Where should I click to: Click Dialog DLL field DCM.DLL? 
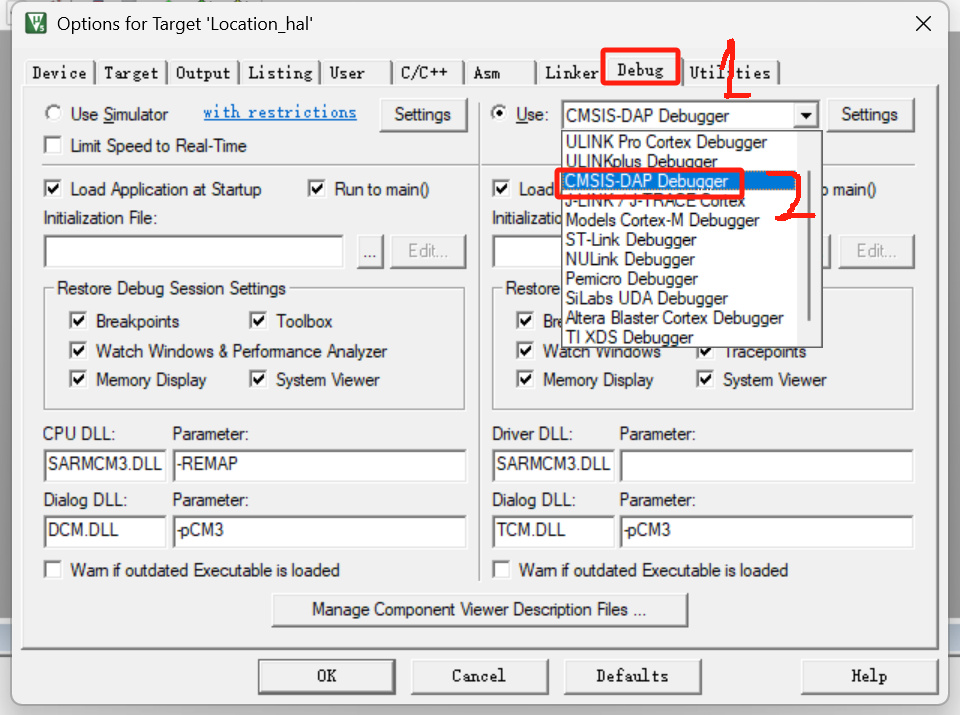click(105, 531)
